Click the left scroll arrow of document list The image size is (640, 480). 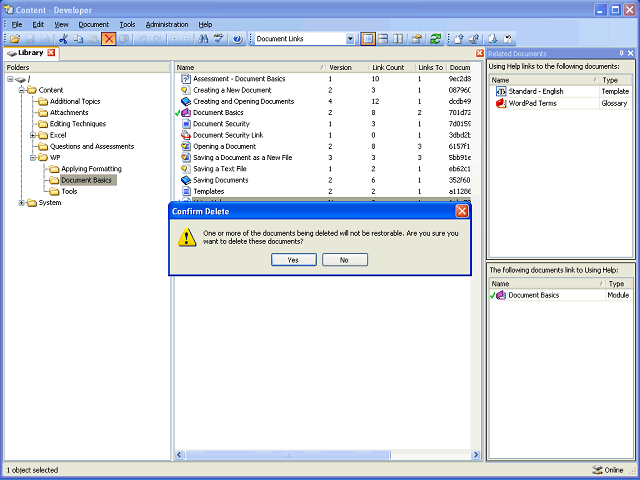point(180,454)
